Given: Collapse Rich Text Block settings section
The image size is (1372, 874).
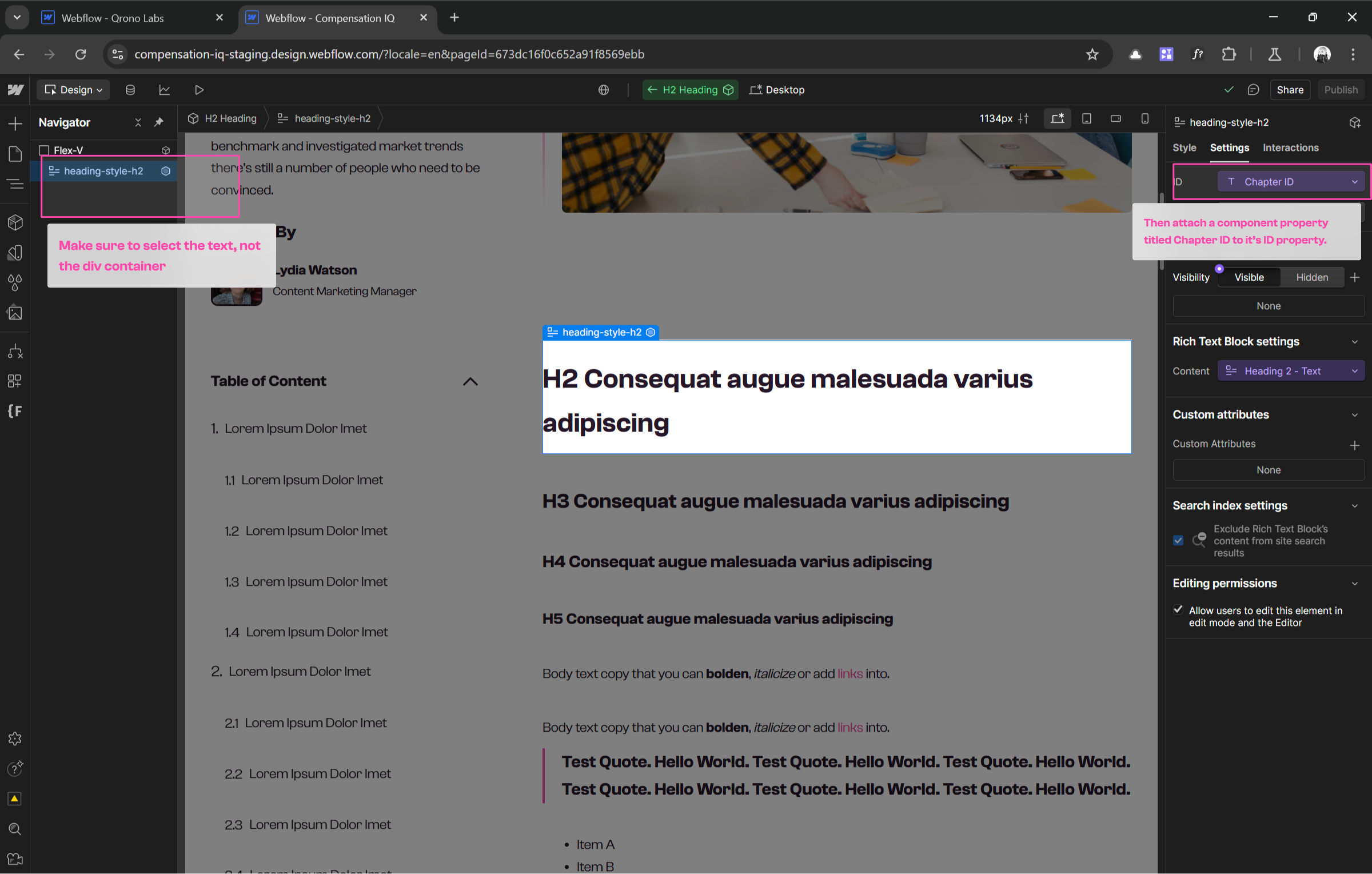Looking at the screenshot, I should click(1354, 342).
